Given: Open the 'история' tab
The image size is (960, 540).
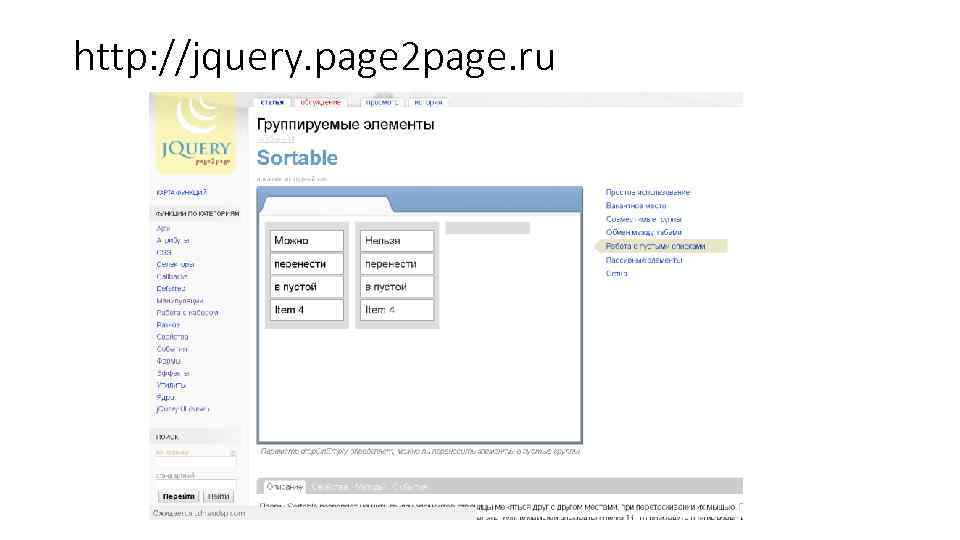Looking at the screenshot, I should [428, 102].
